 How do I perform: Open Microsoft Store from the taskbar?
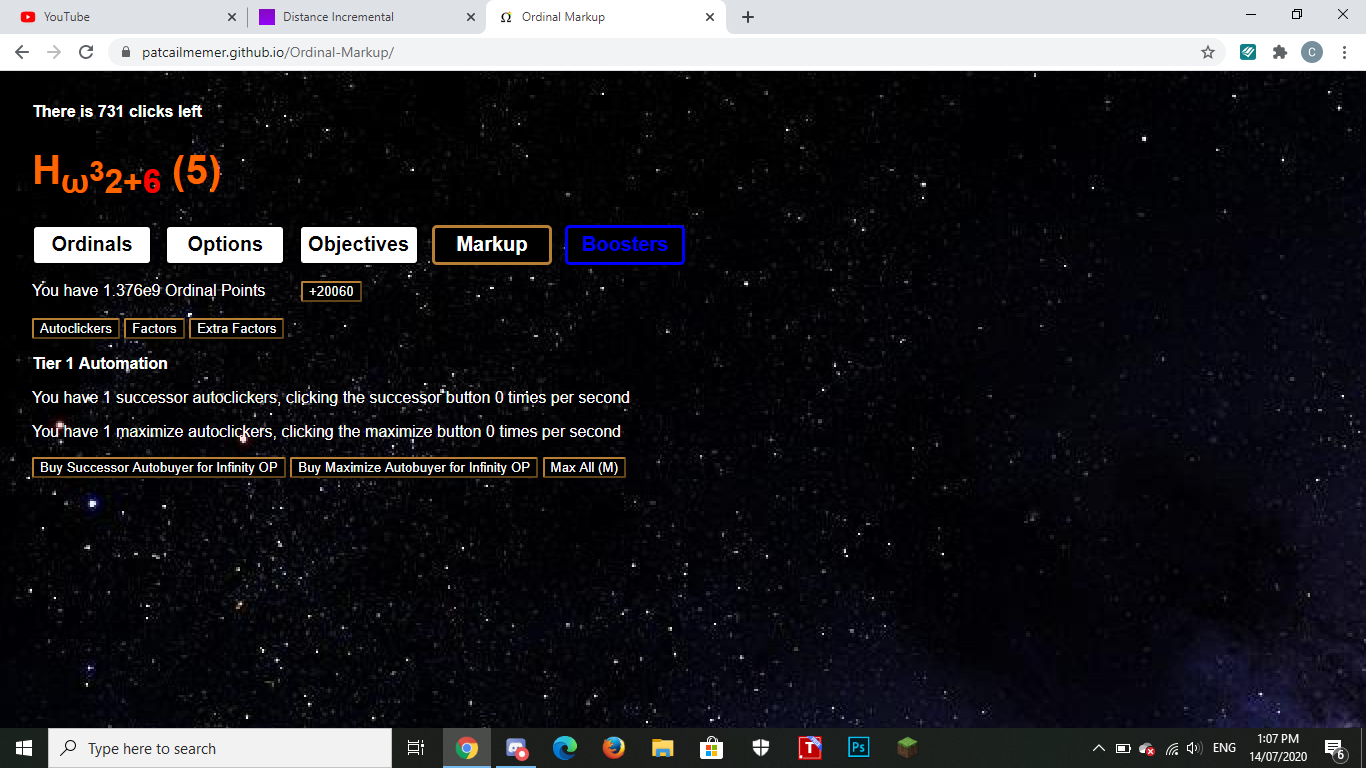click(711, 748)
